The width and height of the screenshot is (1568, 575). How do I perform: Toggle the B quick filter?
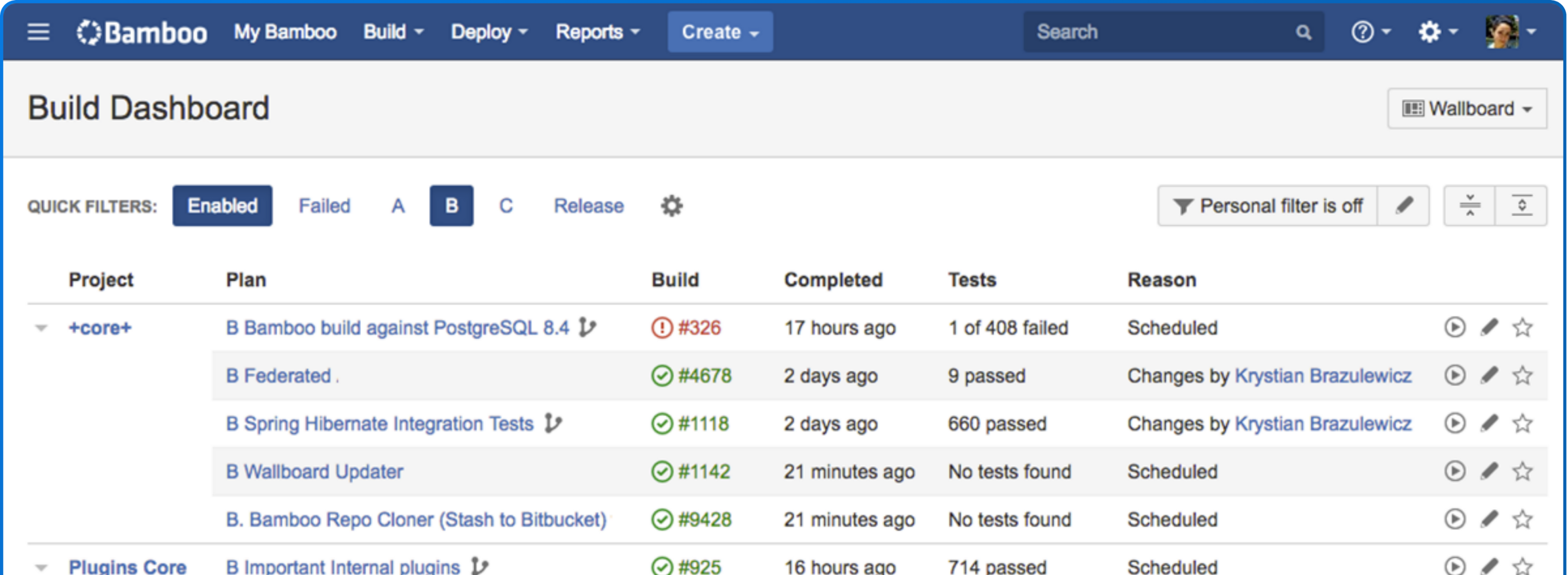[451, 206]
